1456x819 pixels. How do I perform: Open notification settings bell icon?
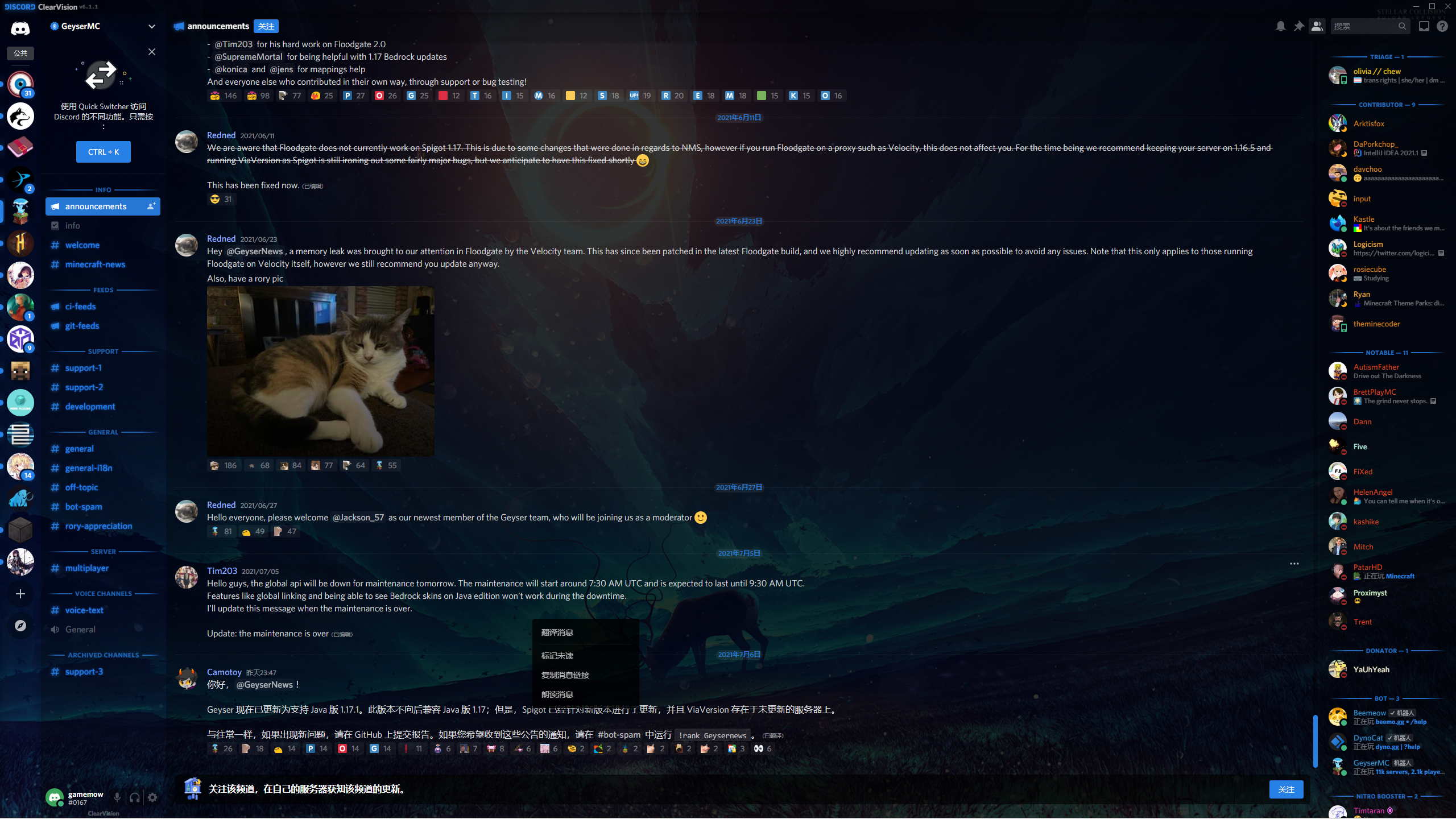1280,26
